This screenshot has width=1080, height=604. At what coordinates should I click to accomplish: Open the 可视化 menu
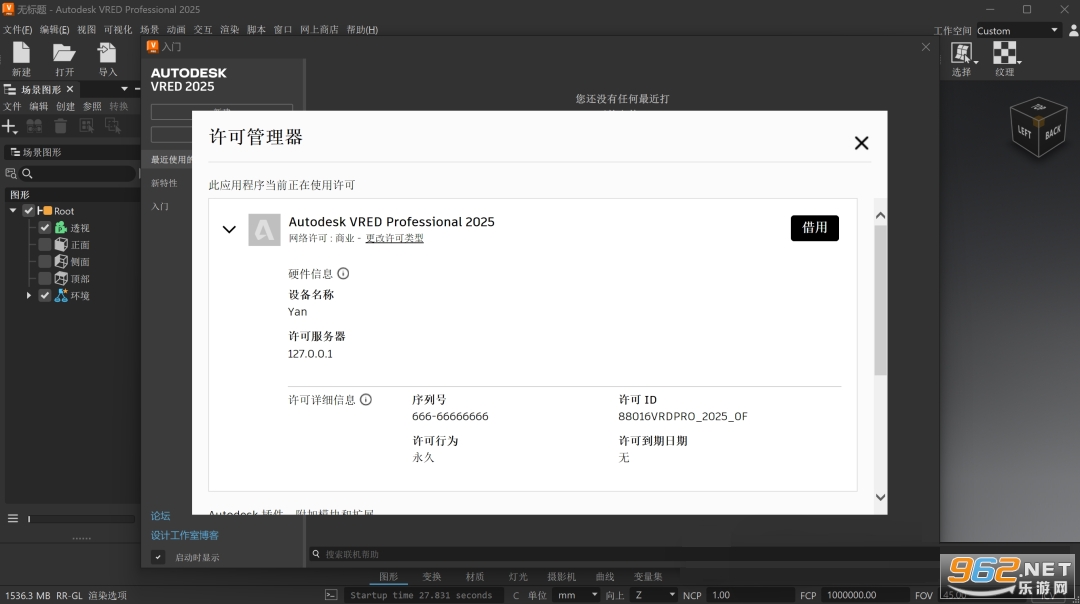pyautogui.click(x=118, y=30)
